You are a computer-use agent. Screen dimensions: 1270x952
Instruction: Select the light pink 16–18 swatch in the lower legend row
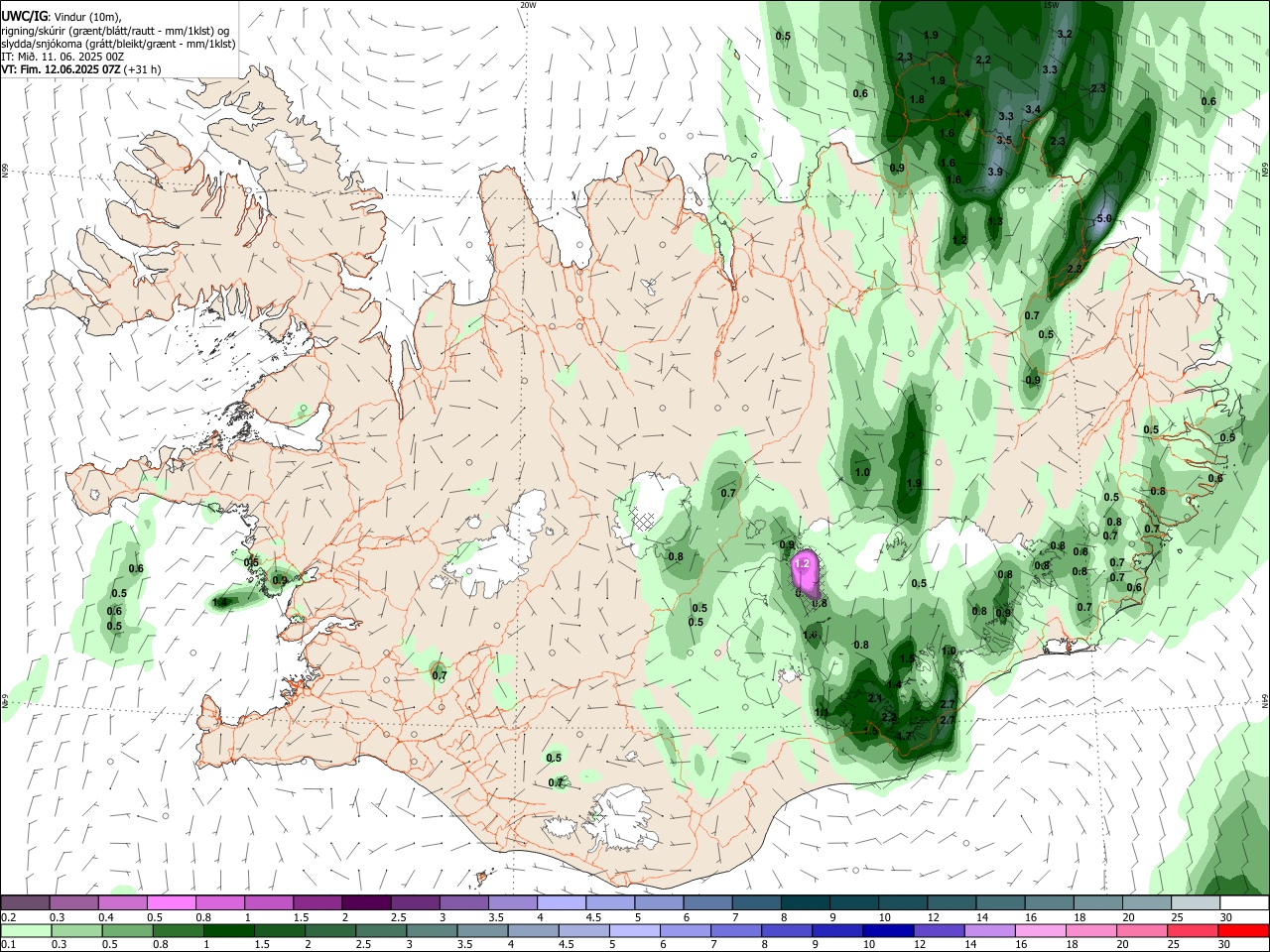tap(1040, 931)
